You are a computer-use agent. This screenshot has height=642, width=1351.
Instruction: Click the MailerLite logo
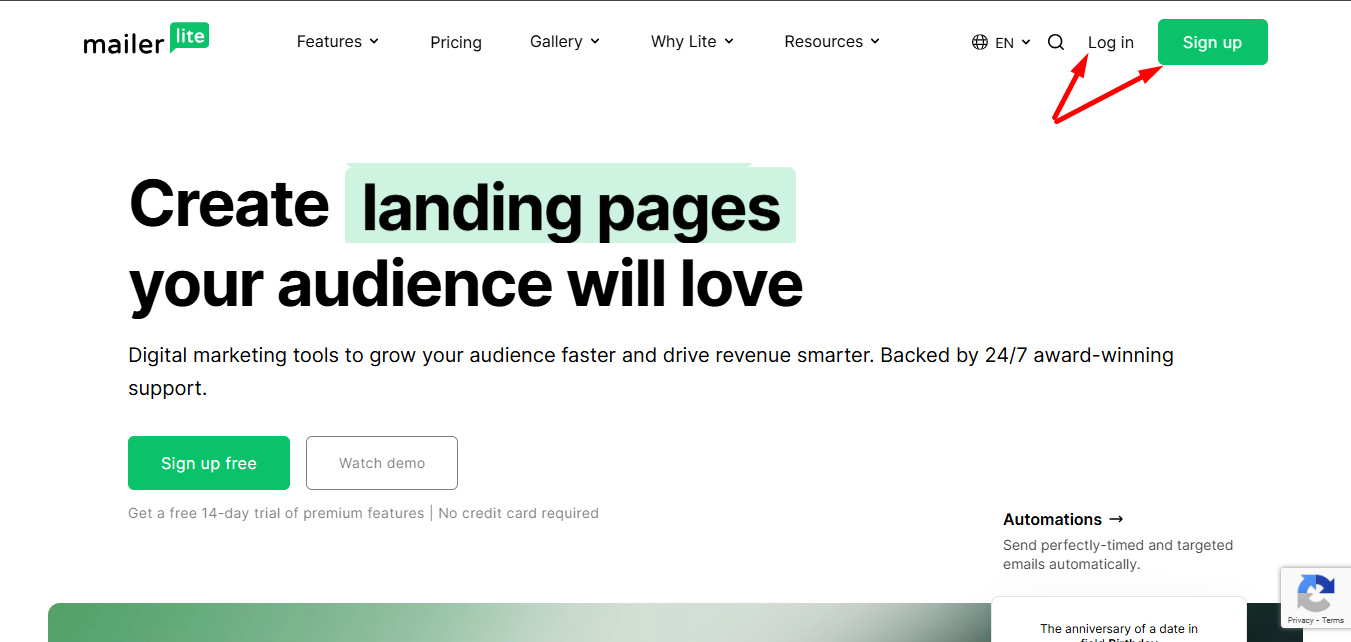pyautogui.click(x=146, y=40)
